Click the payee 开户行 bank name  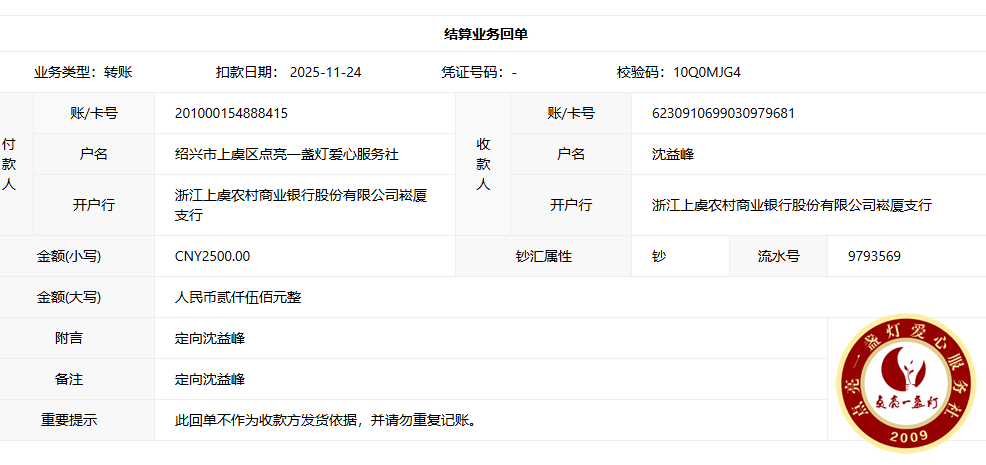point(792,205)
